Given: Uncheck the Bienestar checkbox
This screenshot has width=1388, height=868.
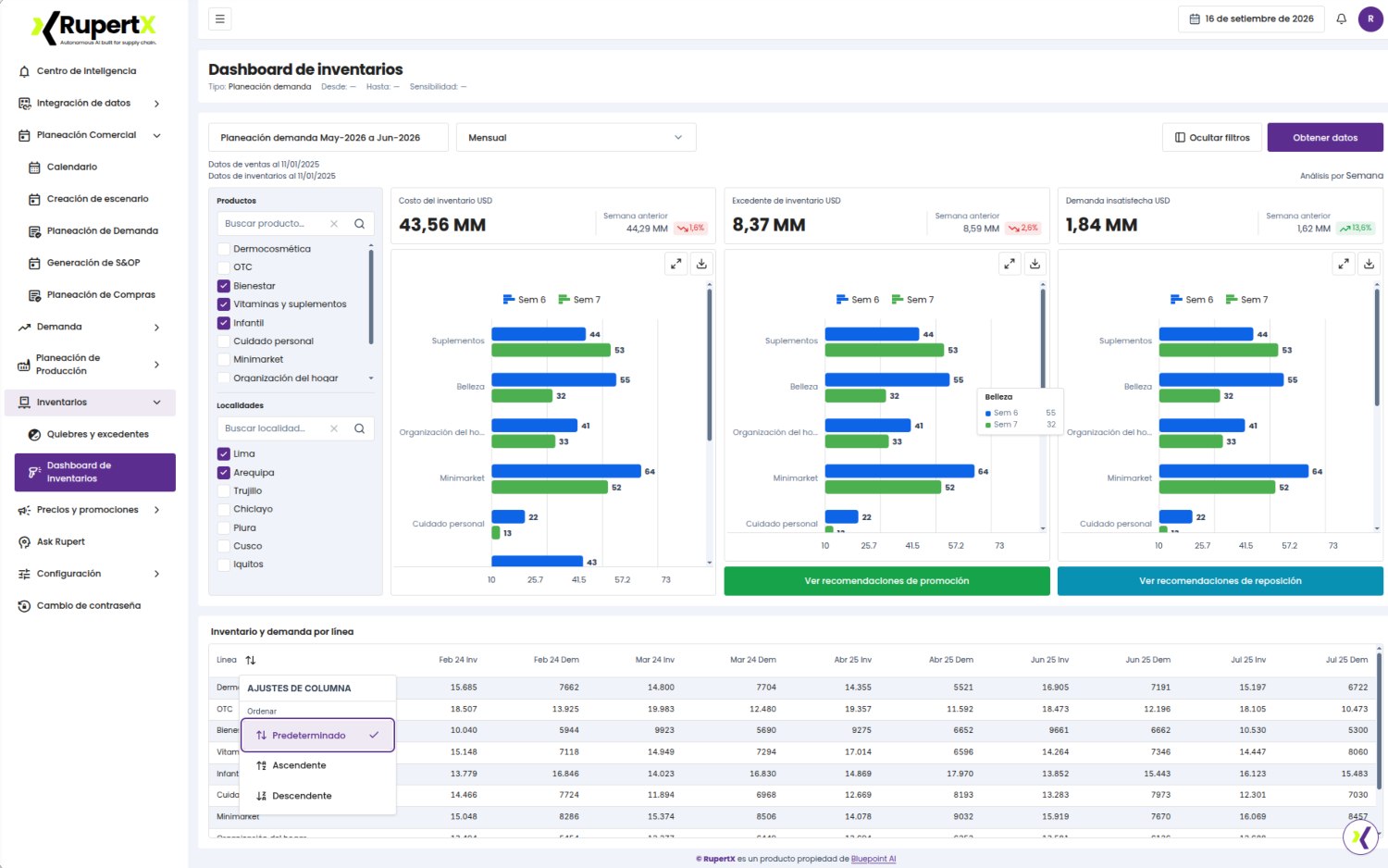Looking at the screenshot, I should click(224, 286).
